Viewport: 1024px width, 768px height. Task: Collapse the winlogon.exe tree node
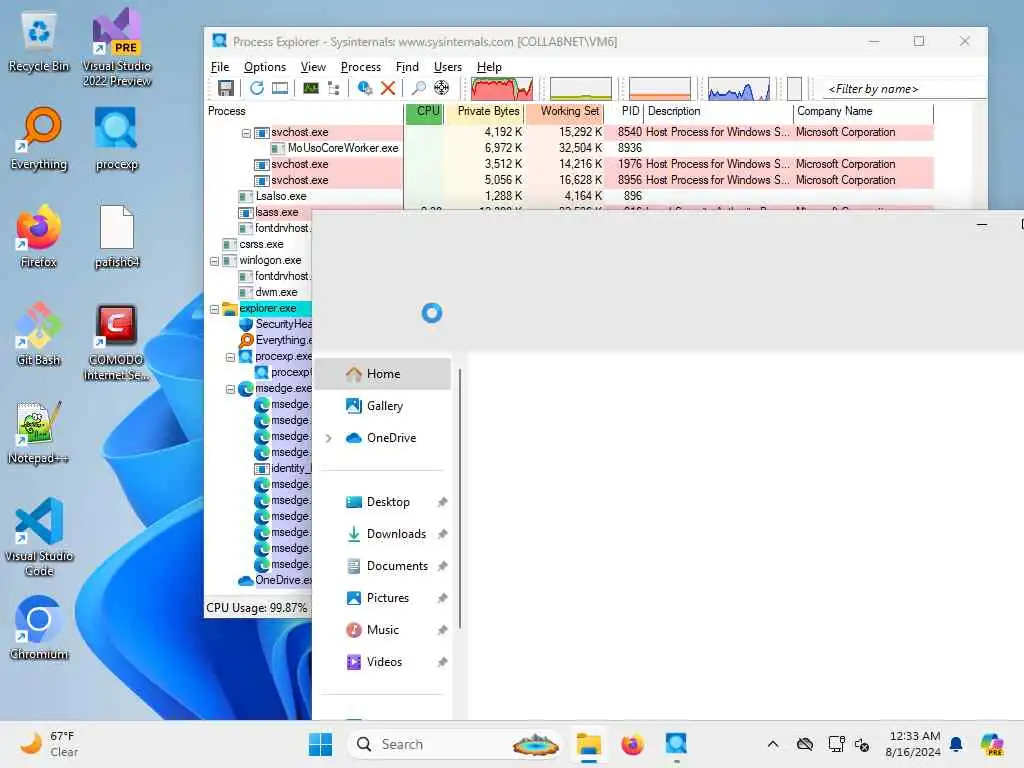tap(214, 261)
